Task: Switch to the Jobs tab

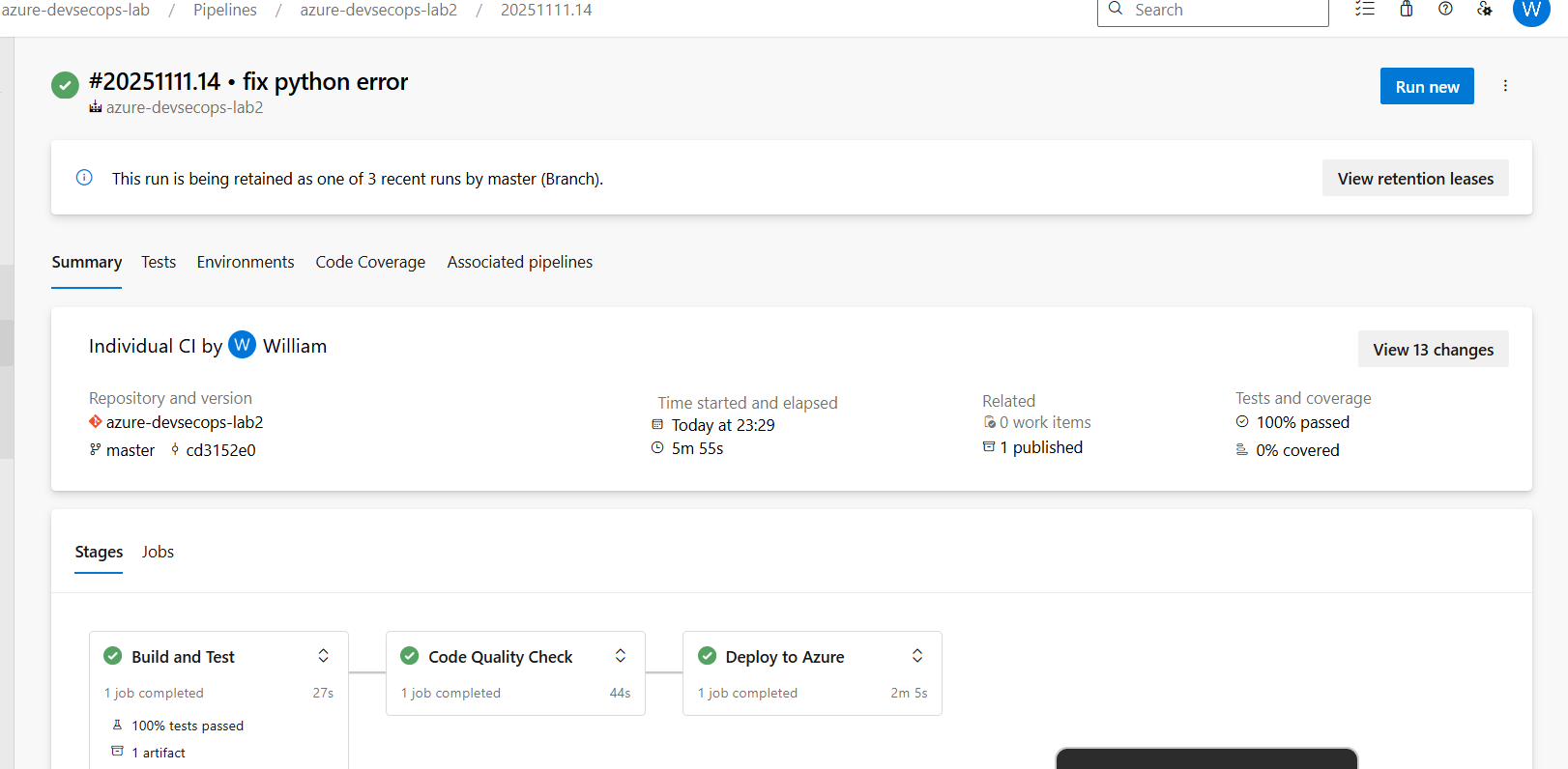Action: (158, 552)
